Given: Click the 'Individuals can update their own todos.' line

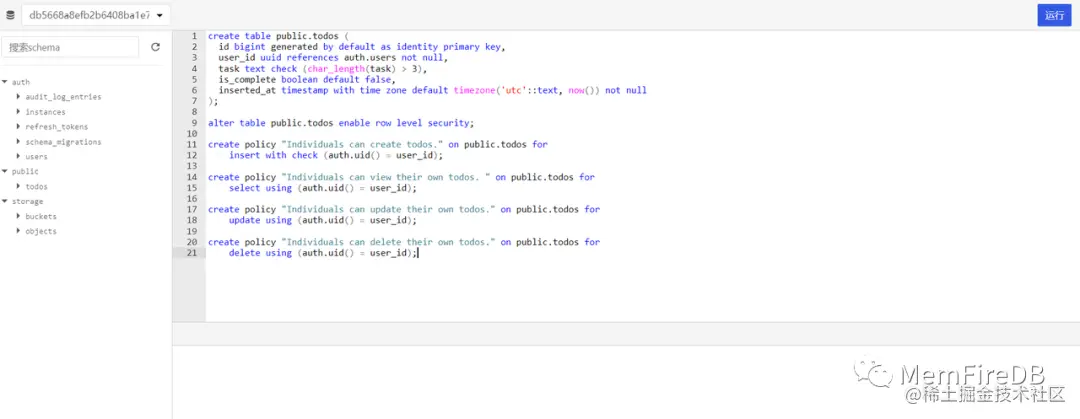Looking at the screenshot, I should pos(404,210).
